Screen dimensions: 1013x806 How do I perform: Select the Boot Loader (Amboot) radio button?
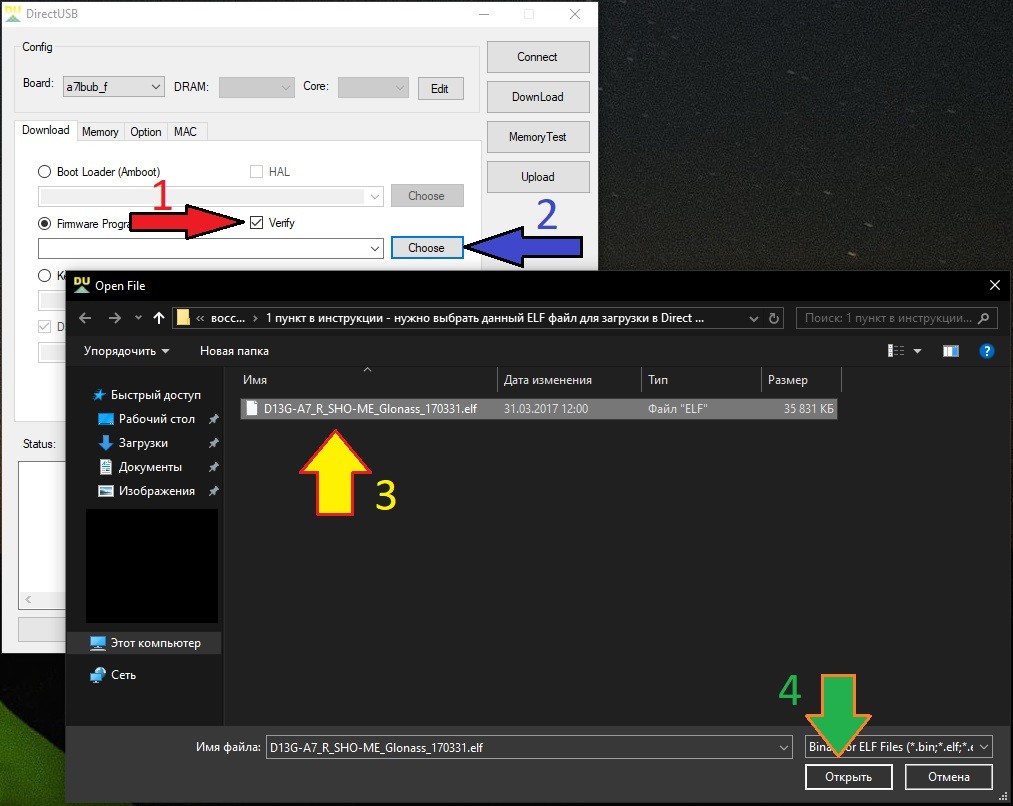point(44,172)
